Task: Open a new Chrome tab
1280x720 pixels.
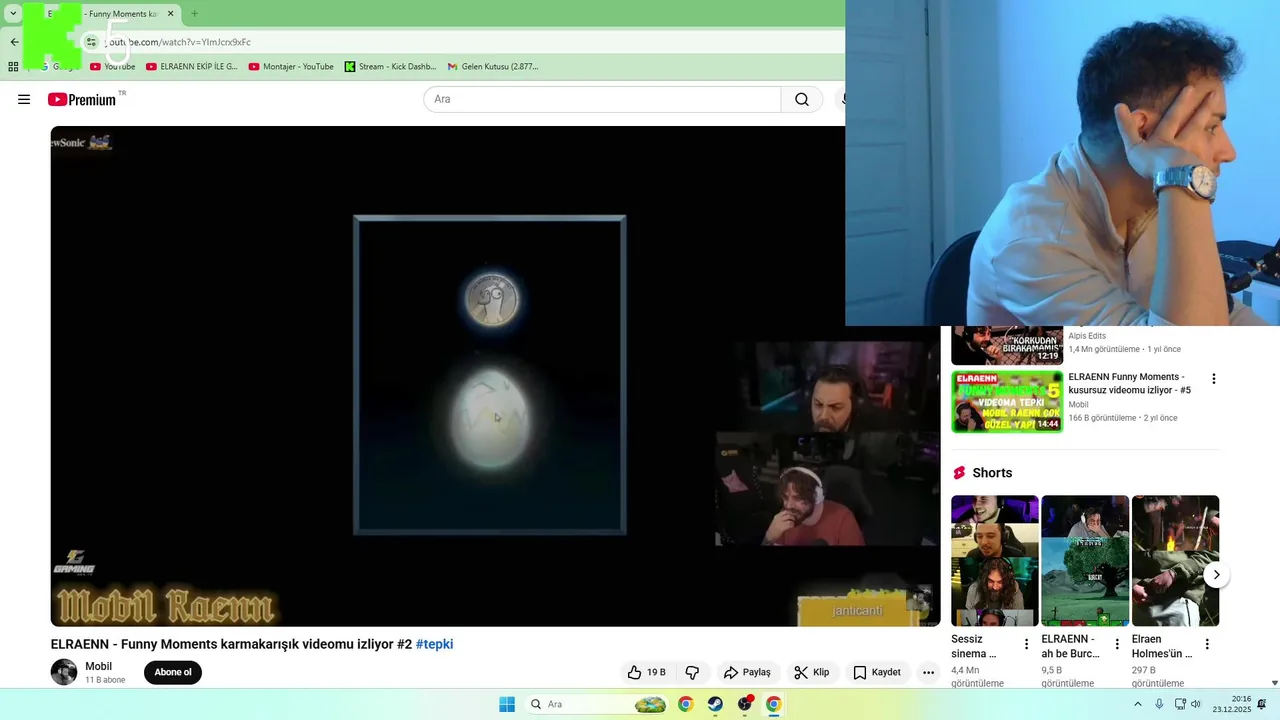Action: [194, 14]
